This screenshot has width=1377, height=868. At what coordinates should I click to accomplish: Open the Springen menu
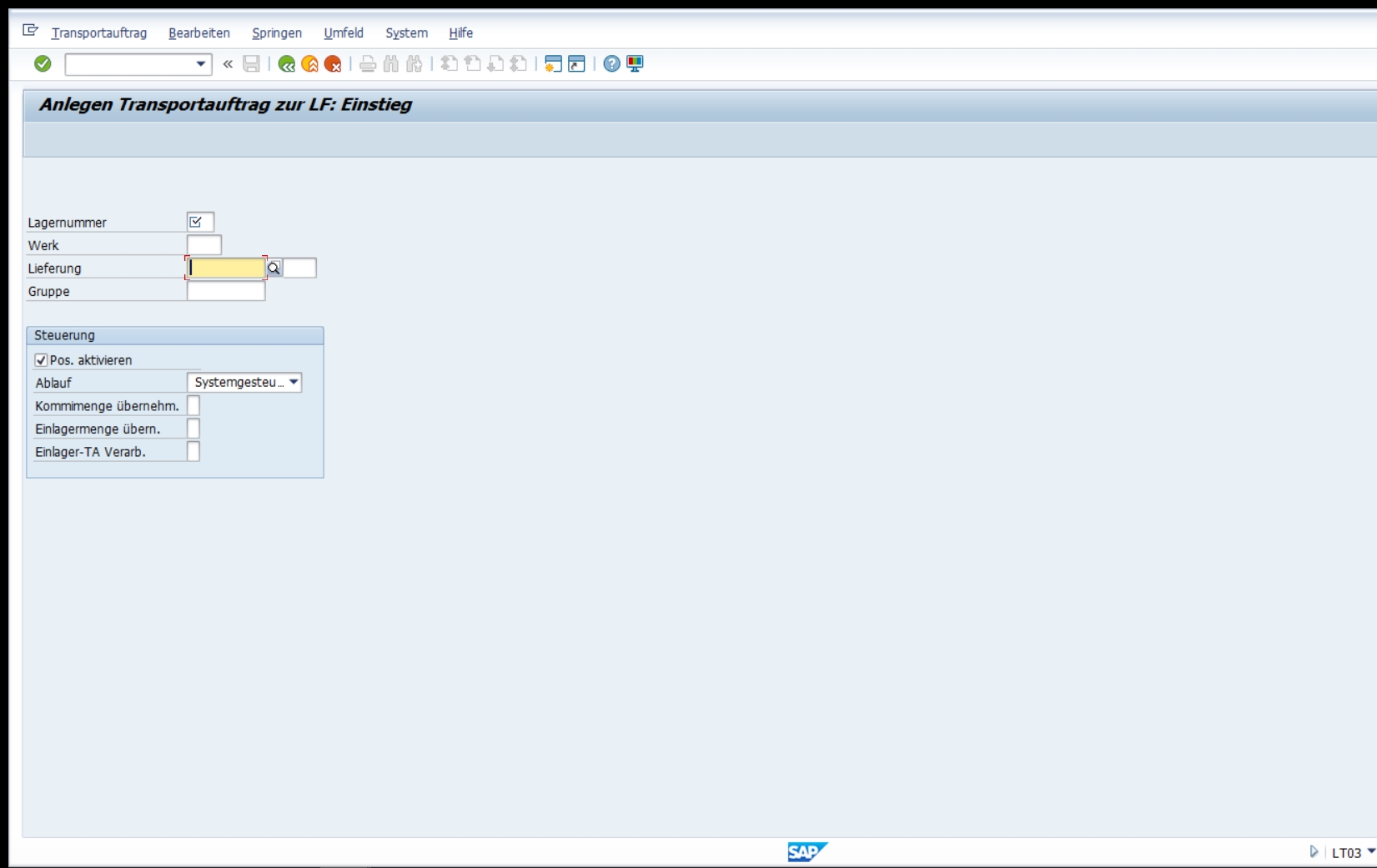coord(277,33)
